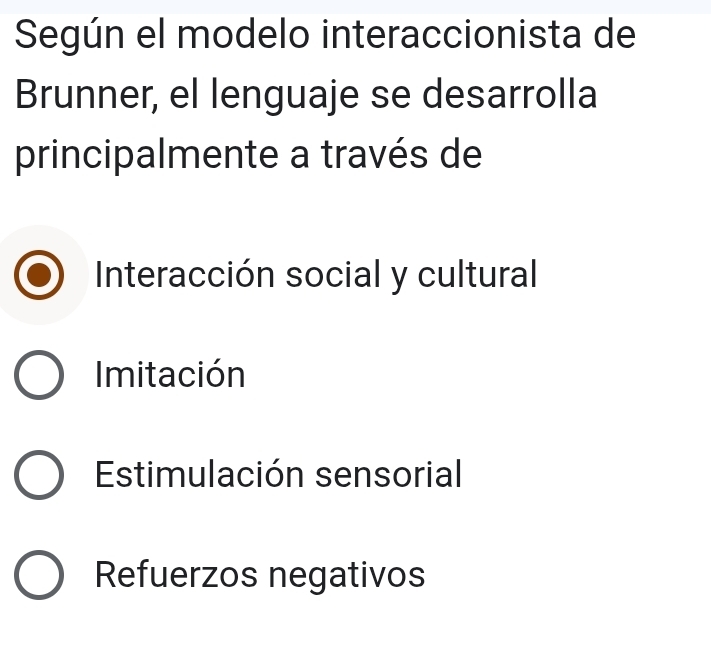Click the 'Refuerzos negativos' option text
This screenshot has height=647, width=711.
pos(260,576)
